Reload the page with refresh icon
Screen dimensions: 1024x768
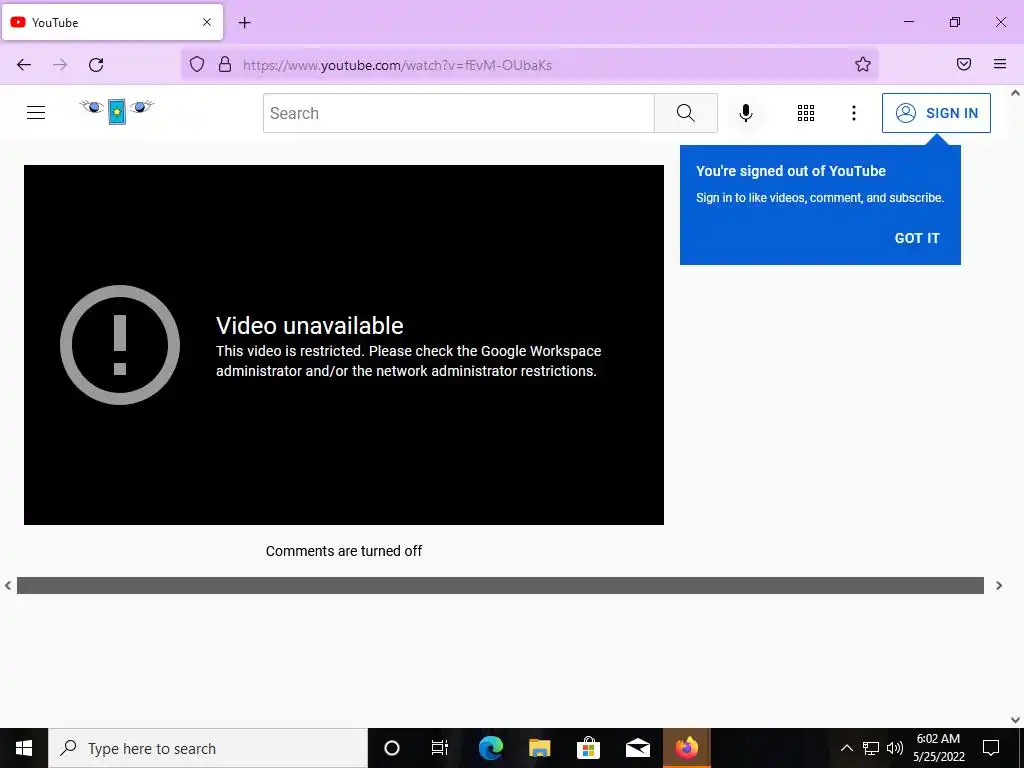pyautogui.click(x=96, y=65)
